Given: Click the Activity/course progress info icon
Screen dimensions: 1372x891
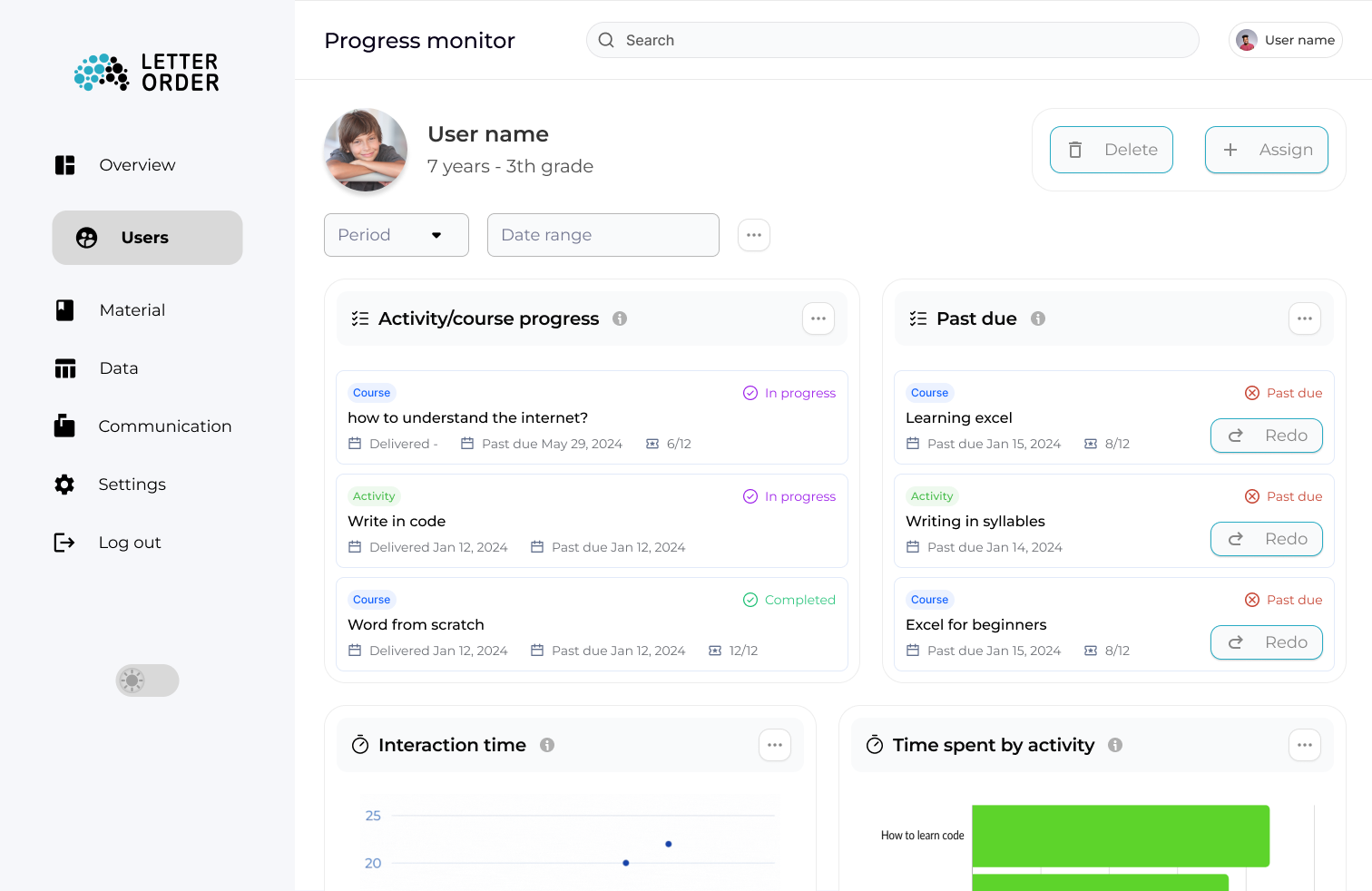Looking at the screenshot, I should [620, 318].
